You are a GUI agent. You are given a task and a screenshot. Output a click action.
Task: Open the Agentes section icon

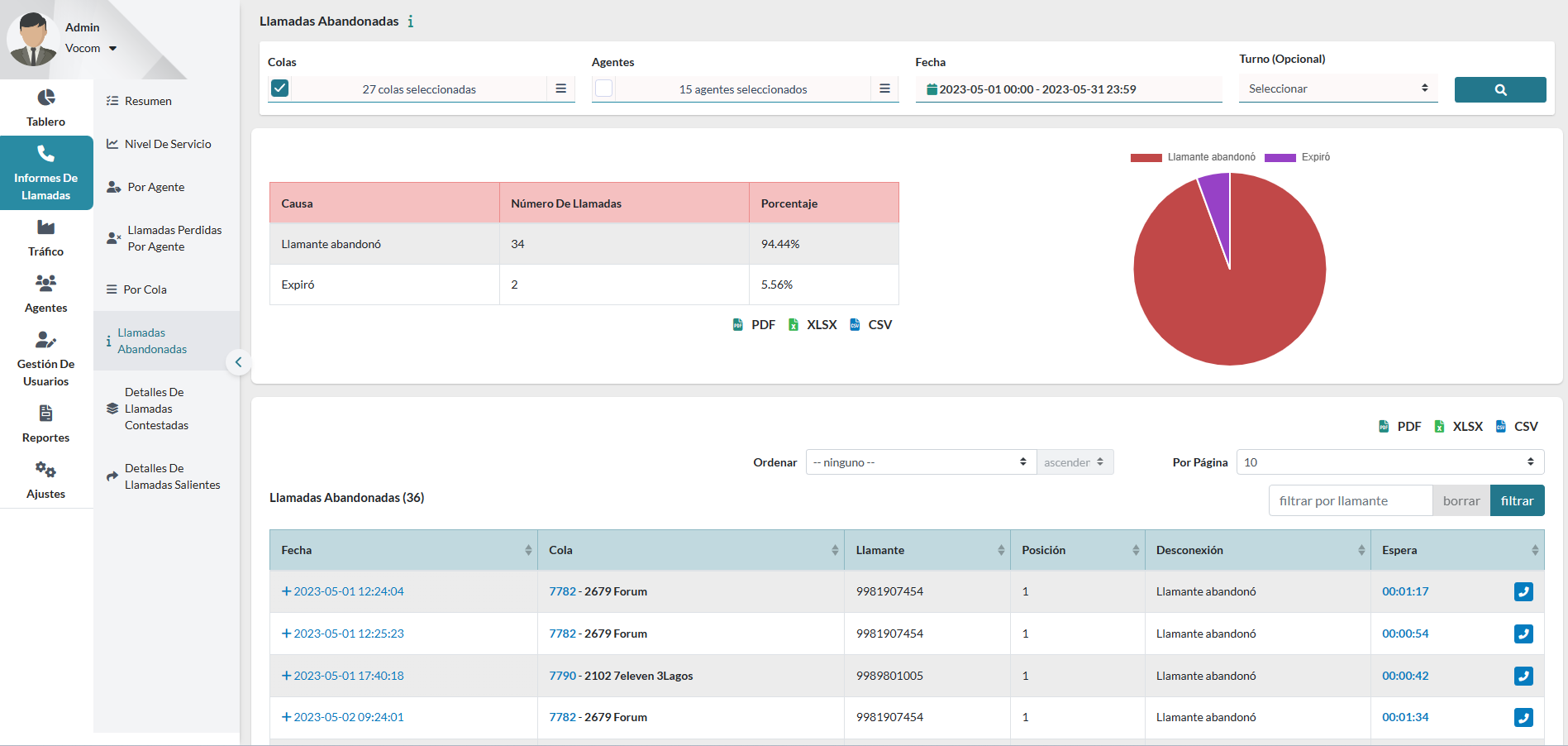coord(46,283)
